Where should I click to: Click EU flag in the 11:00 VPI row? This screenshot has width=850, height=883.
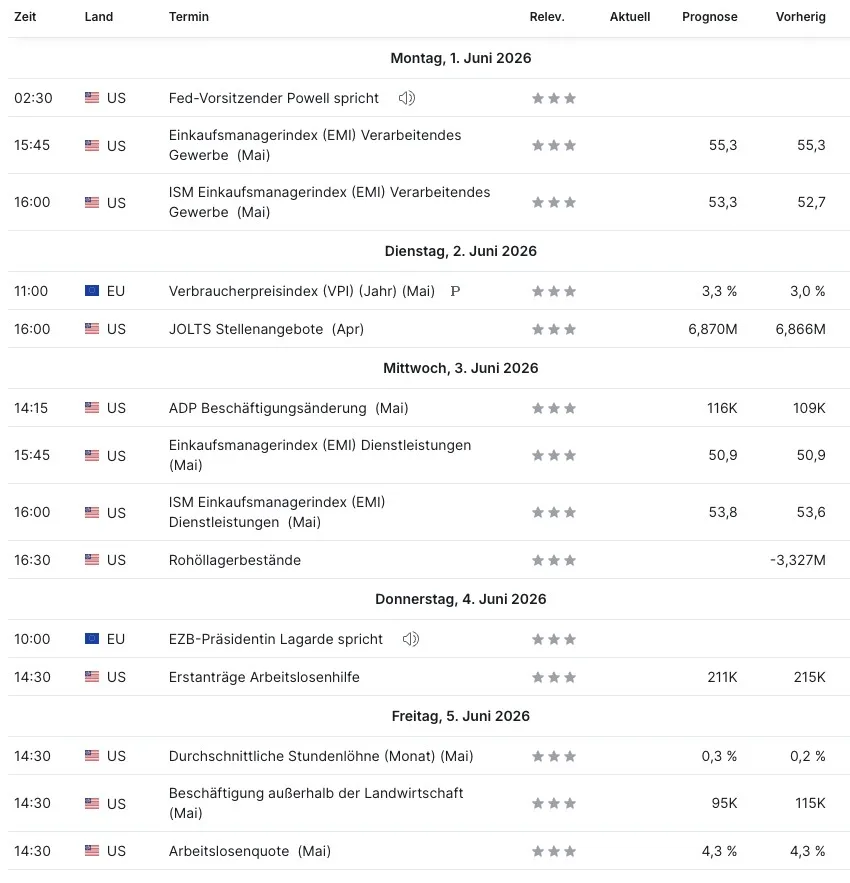[x=92, y=291]
